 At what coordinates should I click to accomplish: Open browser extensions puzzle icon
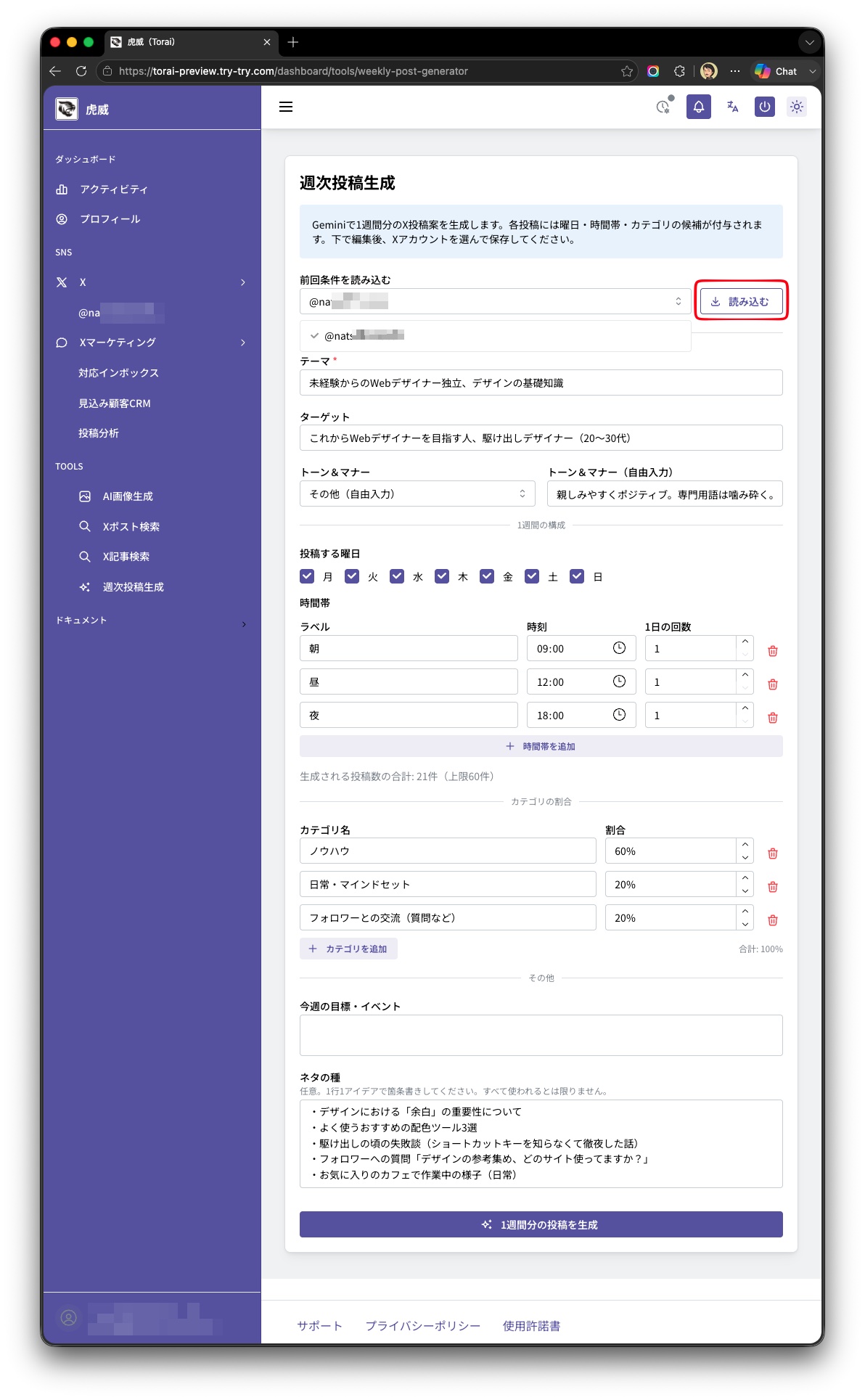click(x=679, y=71)
